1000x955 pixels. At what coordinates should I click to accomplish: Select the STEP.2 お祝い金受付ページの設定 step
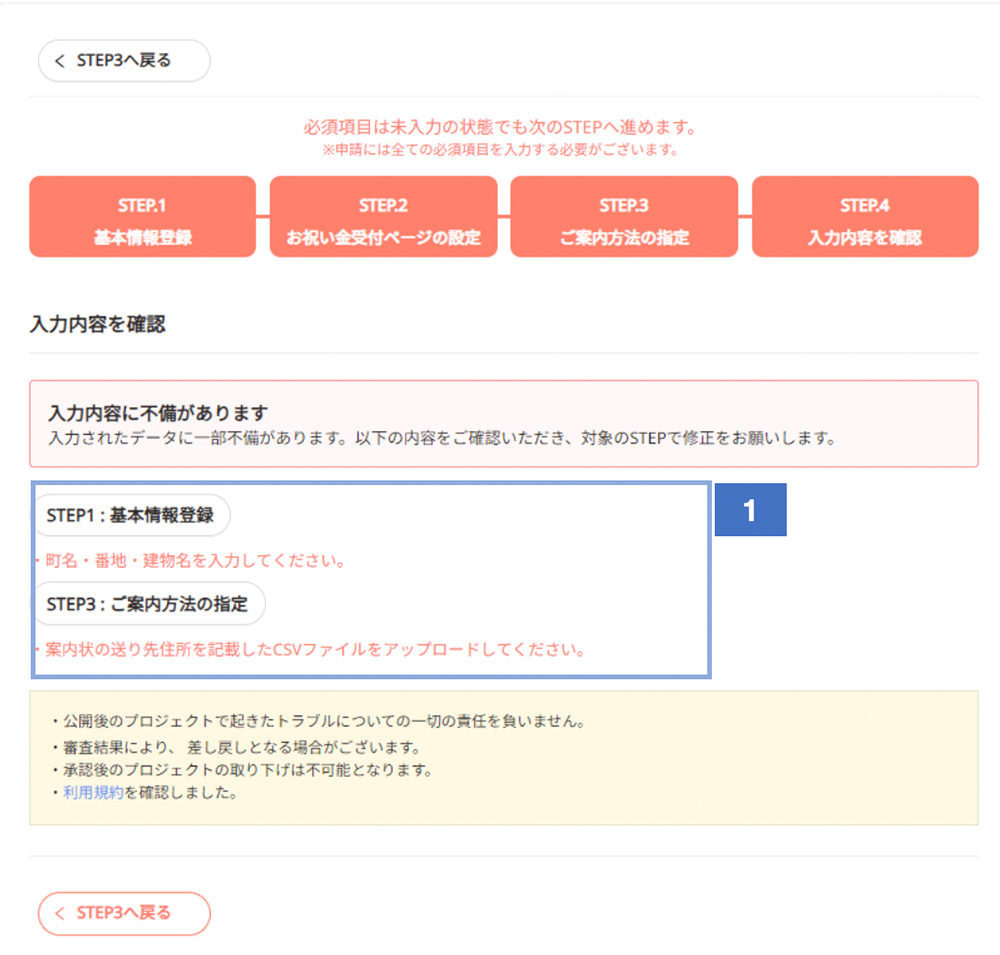[x=383, y=217]
